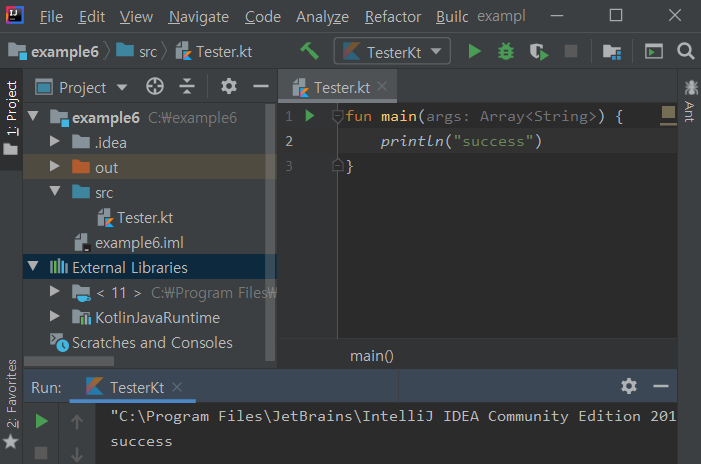Collapse the example6 root node
Viewport: 701px width, 464px height.
(33, 116)
